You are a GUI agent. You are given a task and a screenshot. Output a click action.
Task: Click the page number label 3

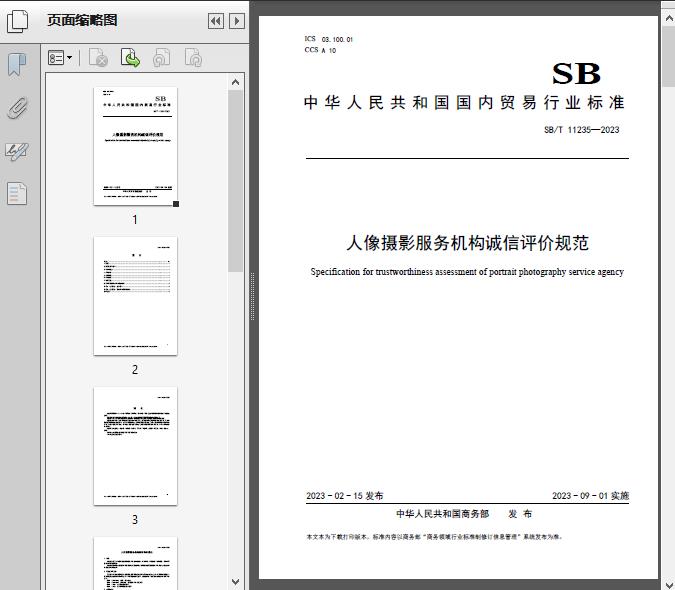tap(135, 520)
